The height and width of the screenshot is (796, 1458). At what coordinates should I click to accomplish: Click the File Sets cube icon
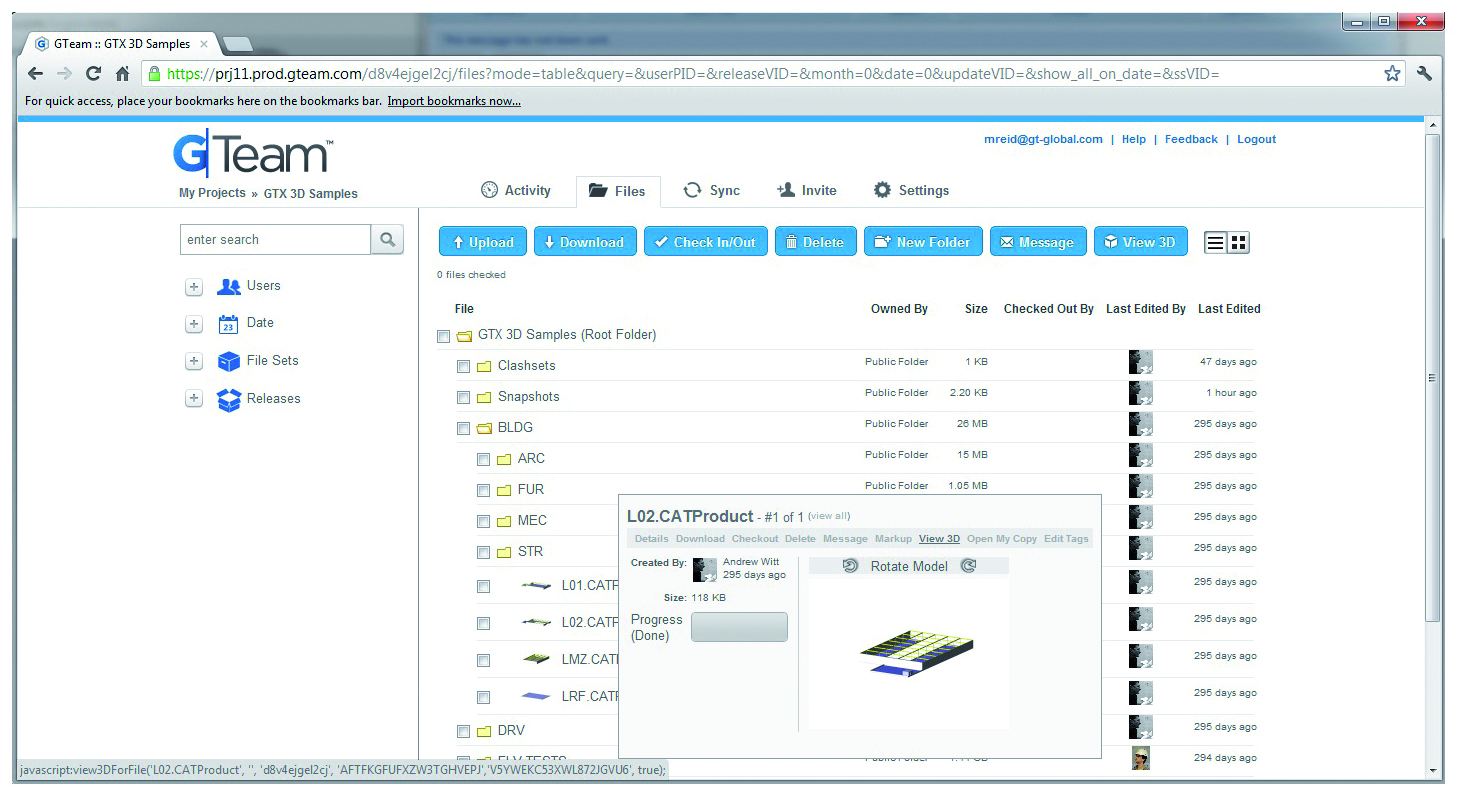point(229,361)
